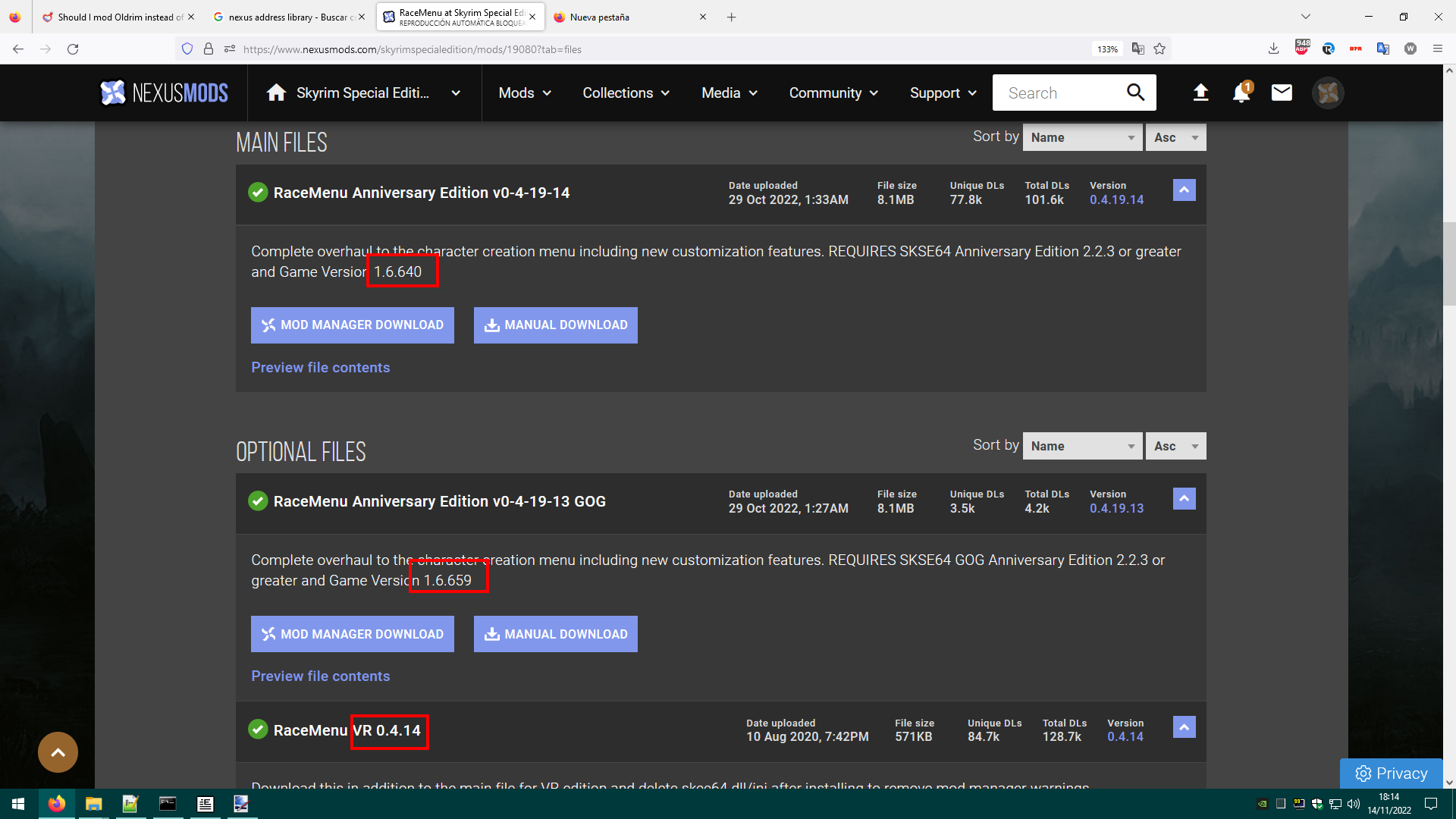This screenshot has width=1456, height=819.
Task: Click Mod Manager Download for v0-4-19-14
Action: coord(353,325)
